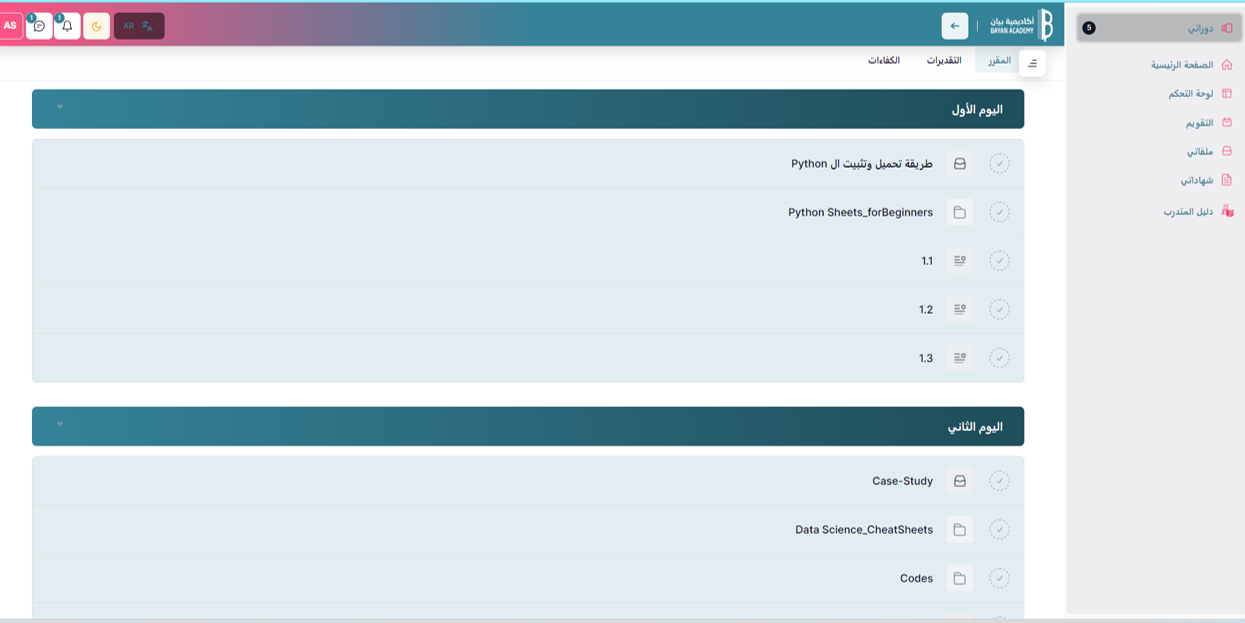1245x623 pixels.
Task: Collapse the sidebar using the menu toggle icon
Action: [1032, 63]
